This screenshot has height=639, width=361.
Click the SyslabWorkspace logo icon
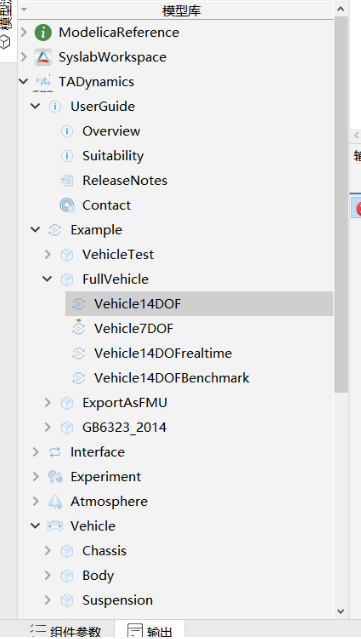pyautogui.click(x=43, y=57)
